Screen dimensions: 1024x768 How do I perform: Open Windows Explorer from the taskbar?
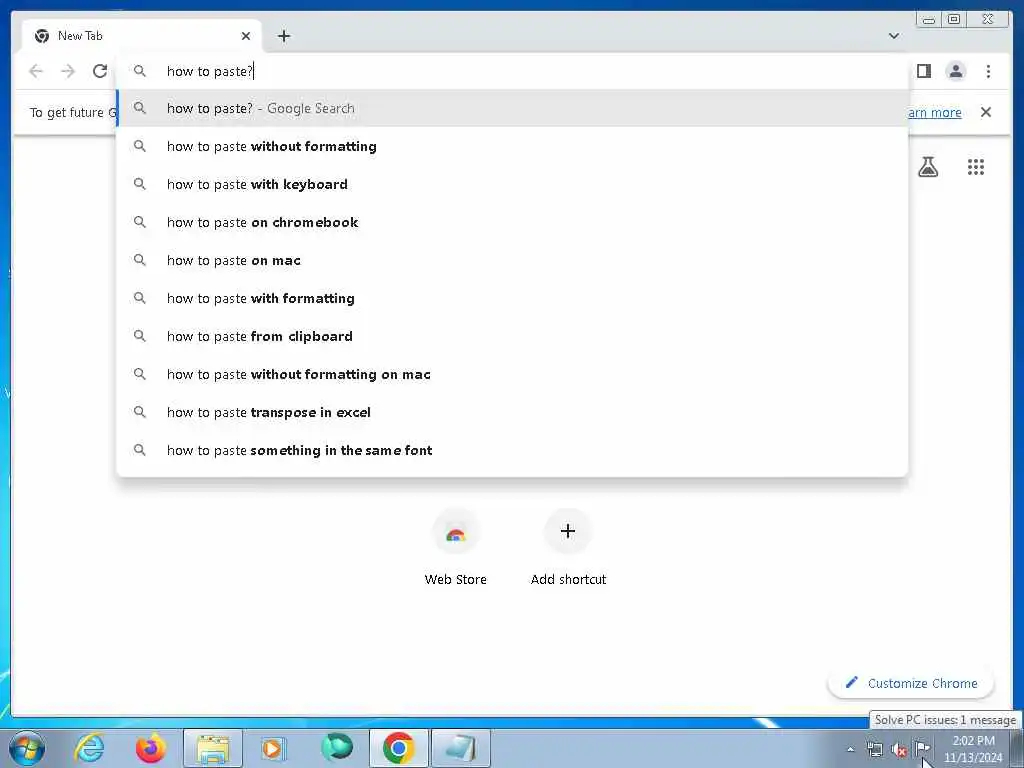(x=213, y=748)
